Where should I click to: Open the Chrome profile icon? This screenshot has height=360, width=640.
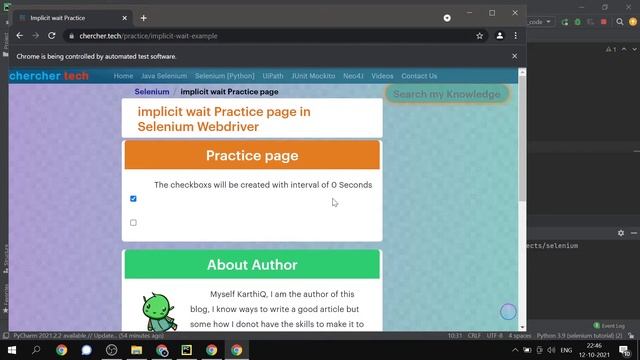(500, 36)
